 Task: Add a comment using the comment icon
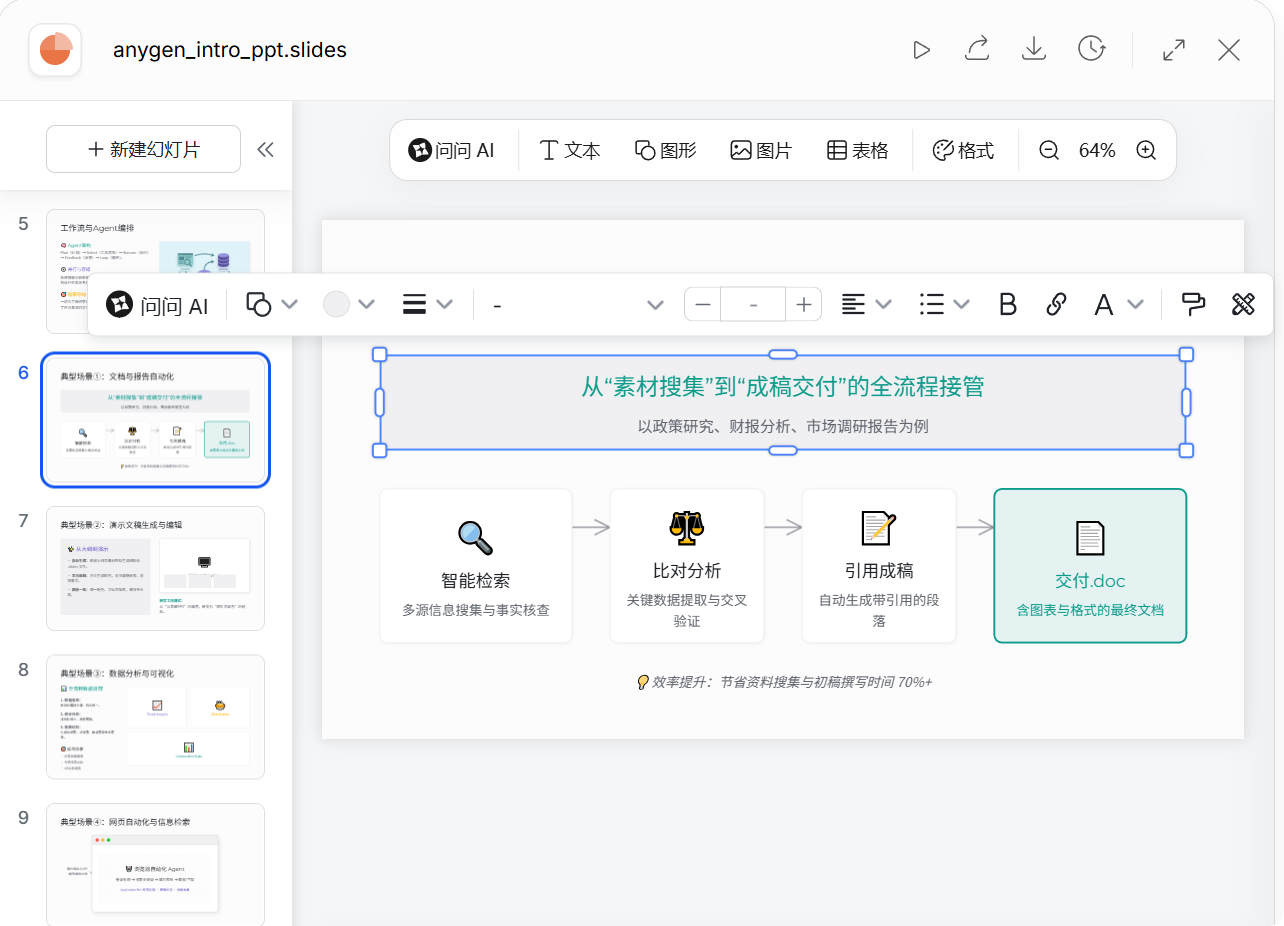point(1194,304)
